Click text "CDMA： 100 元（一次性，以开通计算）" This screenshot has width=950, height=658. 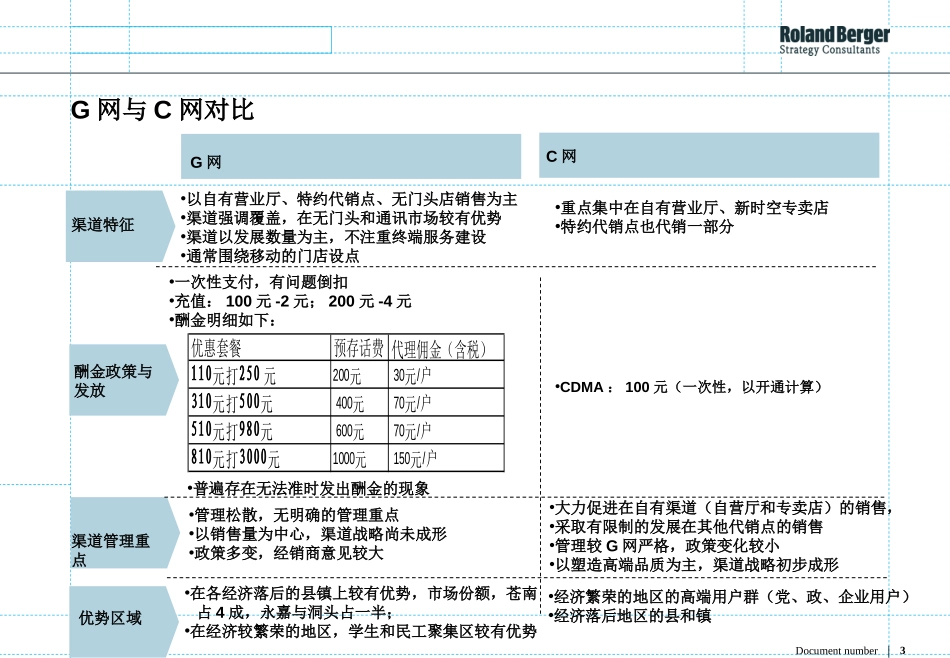click(x=691, y=387)
